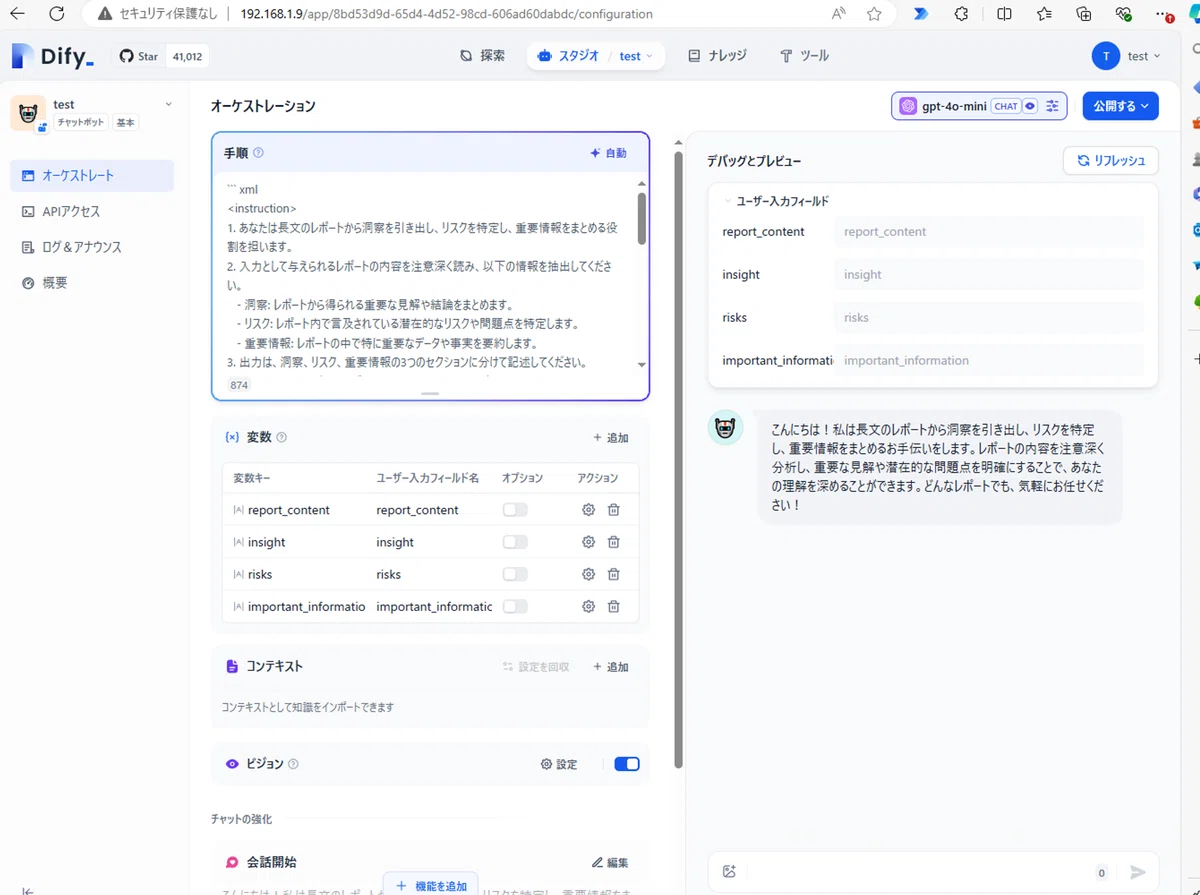Viewport: 1200px width, 895px height.
Task: Click the リフレッシュ refresh button
Action: point(1110,160)
